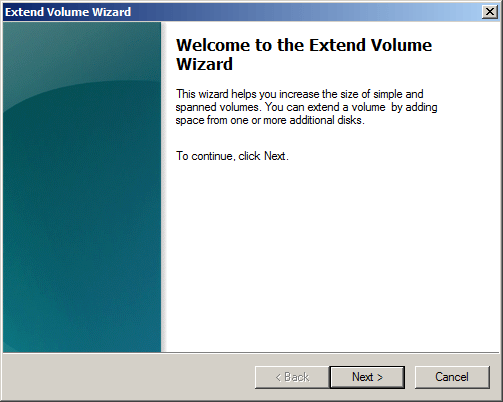This screenshot has width=503, height=402.
Task: Click the 'To continue, click Next.' text
Action: [x=232, y=156]
